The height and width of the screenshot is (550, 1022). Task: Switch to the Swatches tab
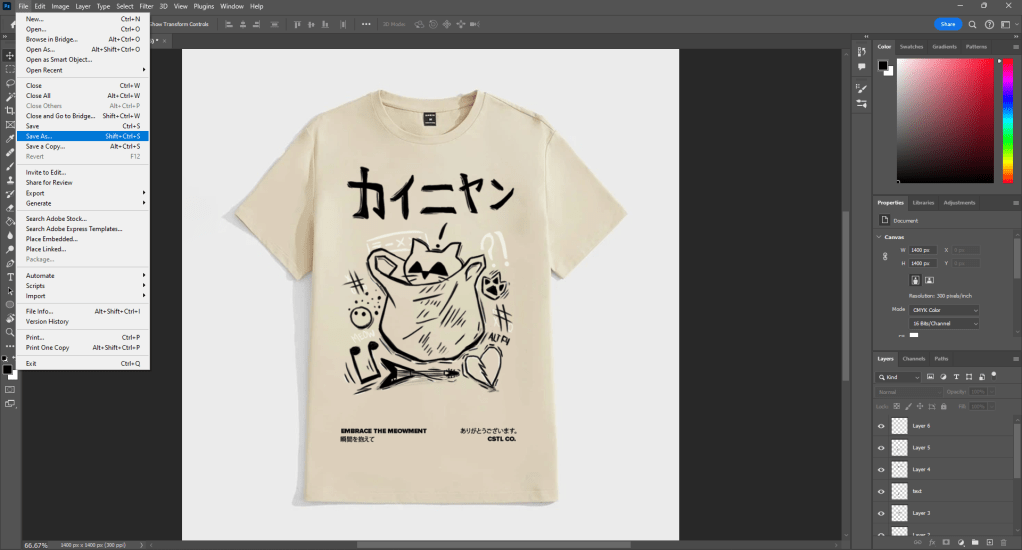point(911,46)
